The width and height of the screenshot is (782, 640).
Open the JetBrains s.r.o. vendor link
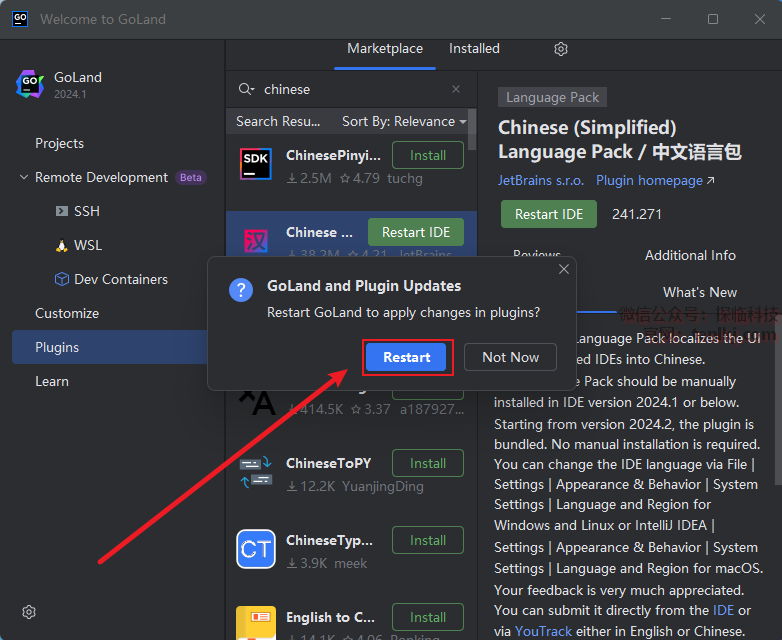click(541, 181)
